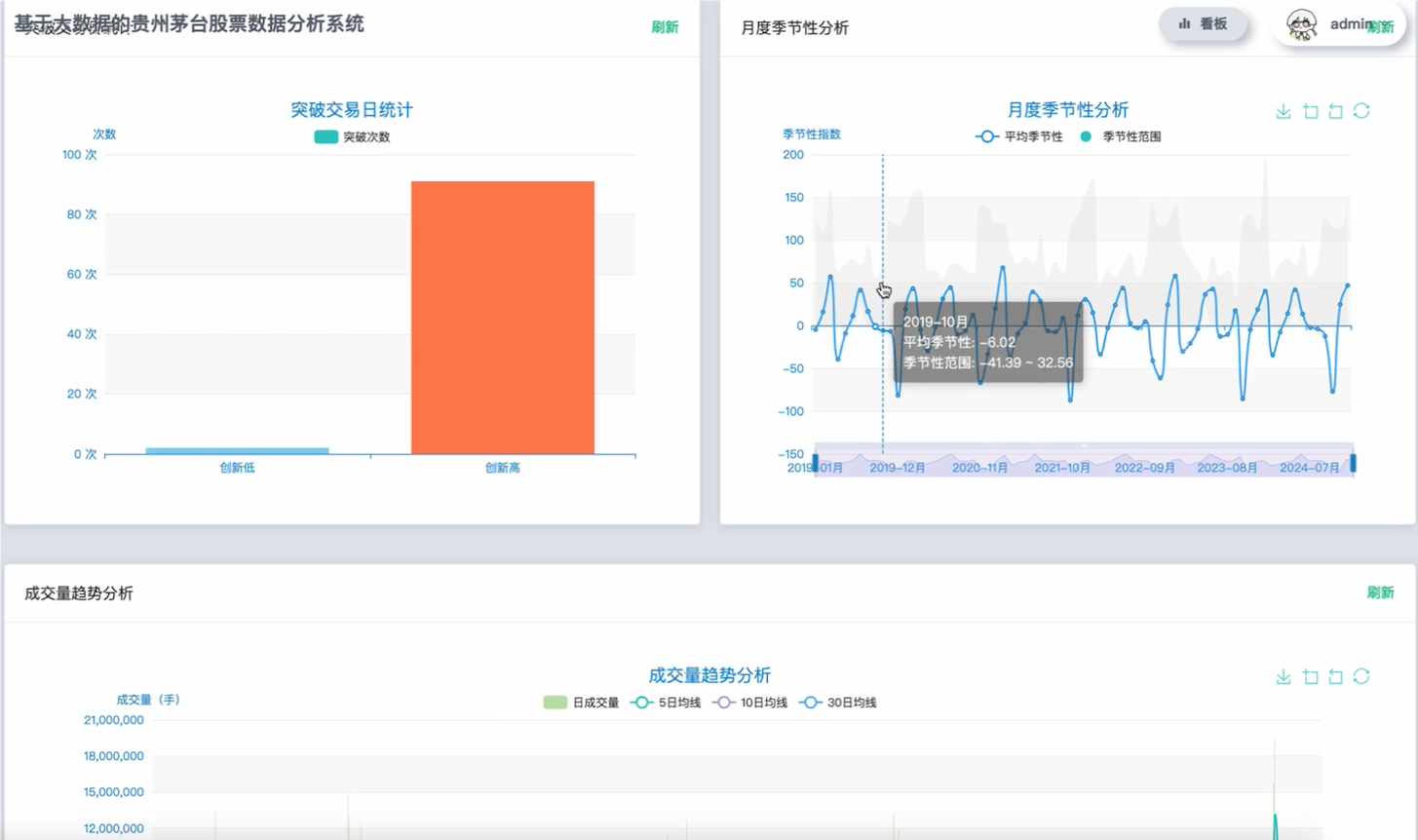Click the 100 次 axis label
This screenshot has height=840, width=1418.
pyautogui.click(x=79, y=155)
